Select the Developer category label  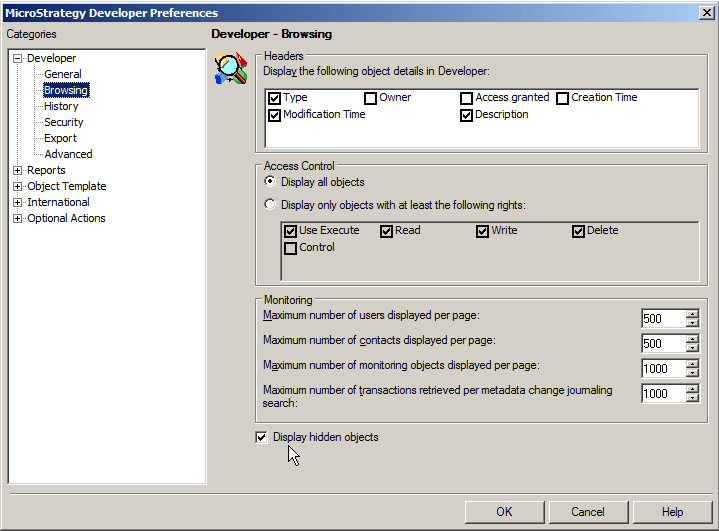51,58
